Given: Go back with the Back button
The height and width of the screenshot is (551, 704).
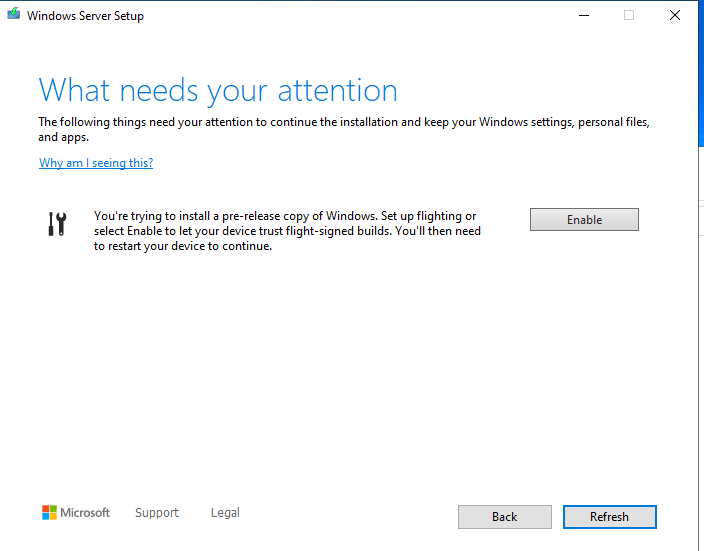Looking at the screenshot, I should click(505, 517).
